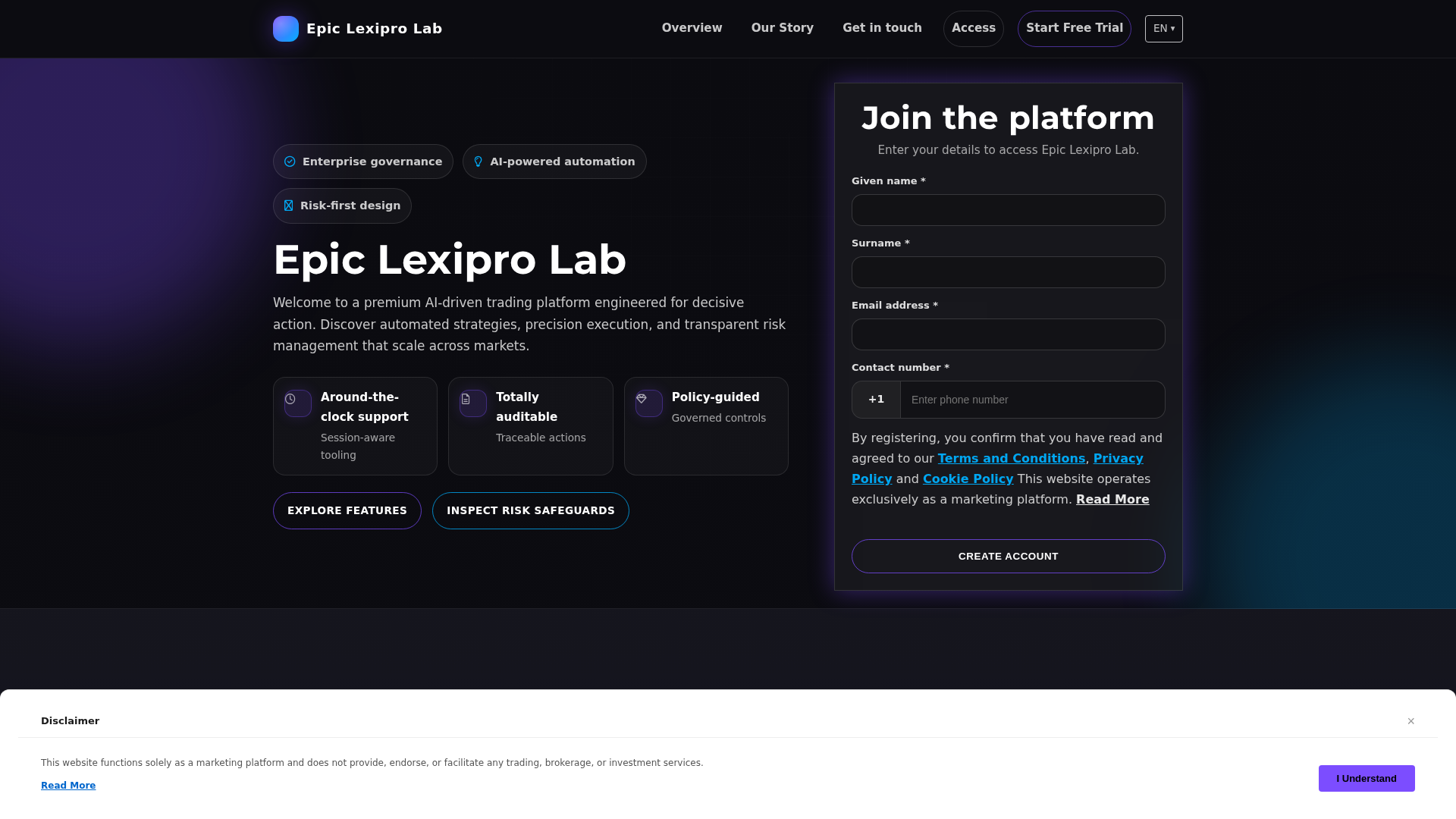This screenshot has height=819, width=1456.
Task: Click the Contact number label
Action: coord(900,368)
